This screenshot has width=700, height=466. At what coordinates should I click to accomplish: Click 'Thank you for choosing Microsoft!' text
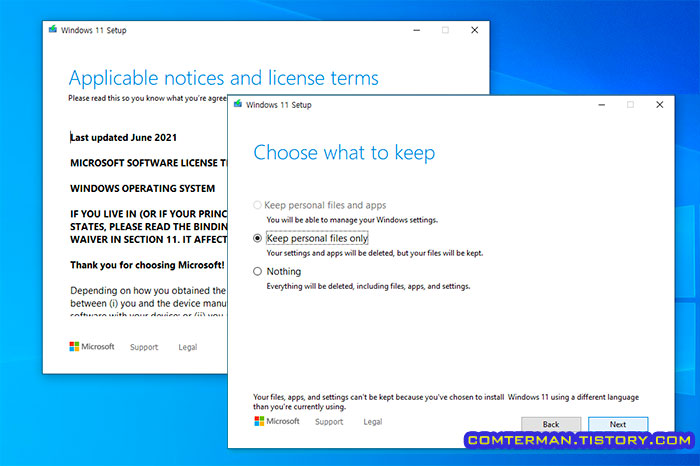[147, 265]
